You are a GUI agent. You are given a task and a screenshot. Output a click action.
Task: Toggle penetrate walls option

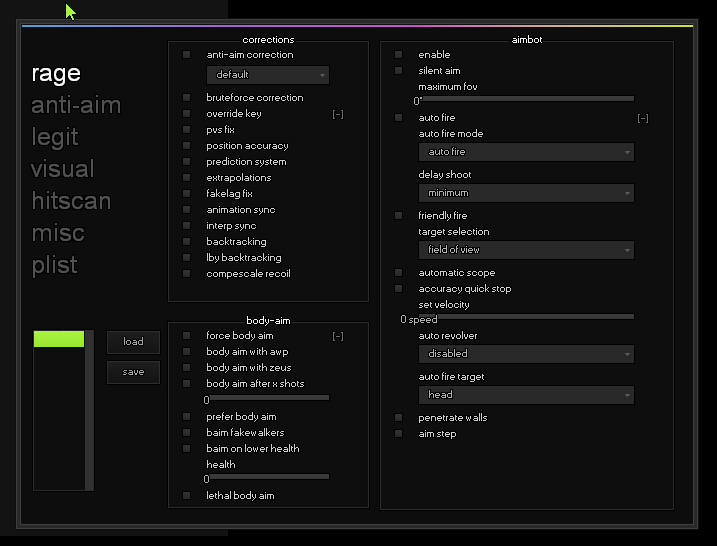click(x=399, y=418)
